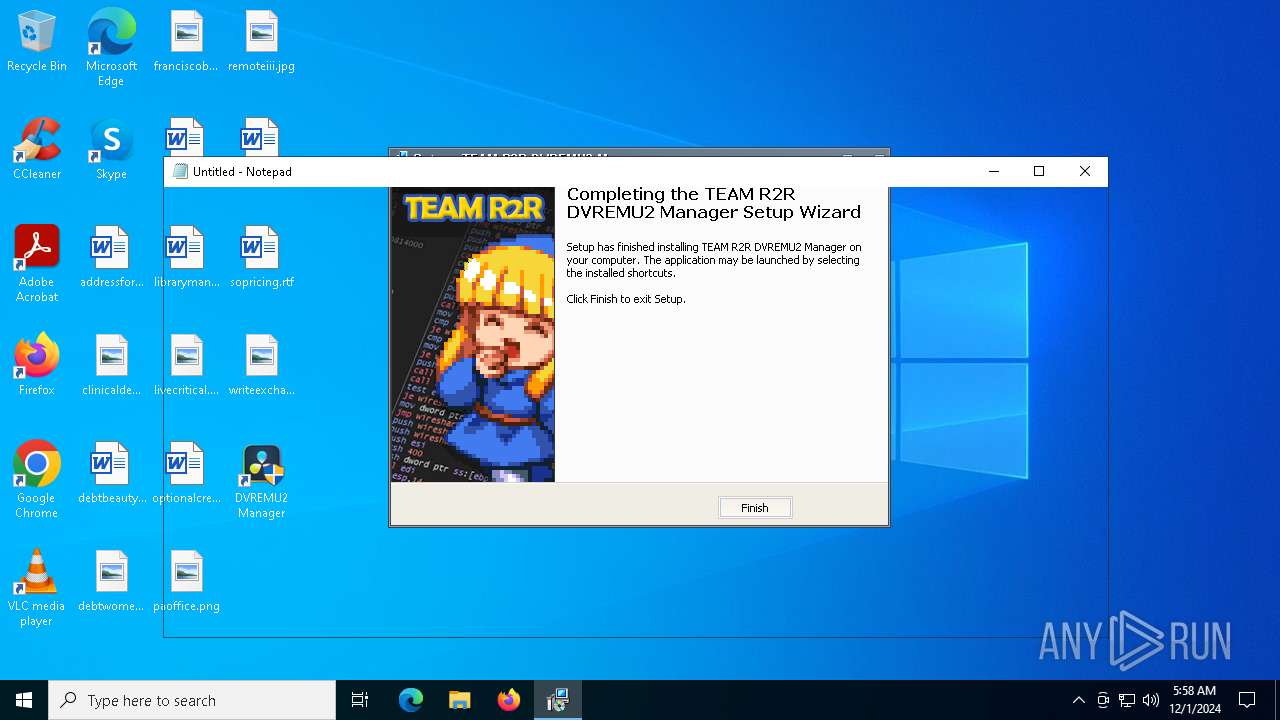Show hidden system tray icons
The width and height of the screenshot is (1280, 720).
1078,700
